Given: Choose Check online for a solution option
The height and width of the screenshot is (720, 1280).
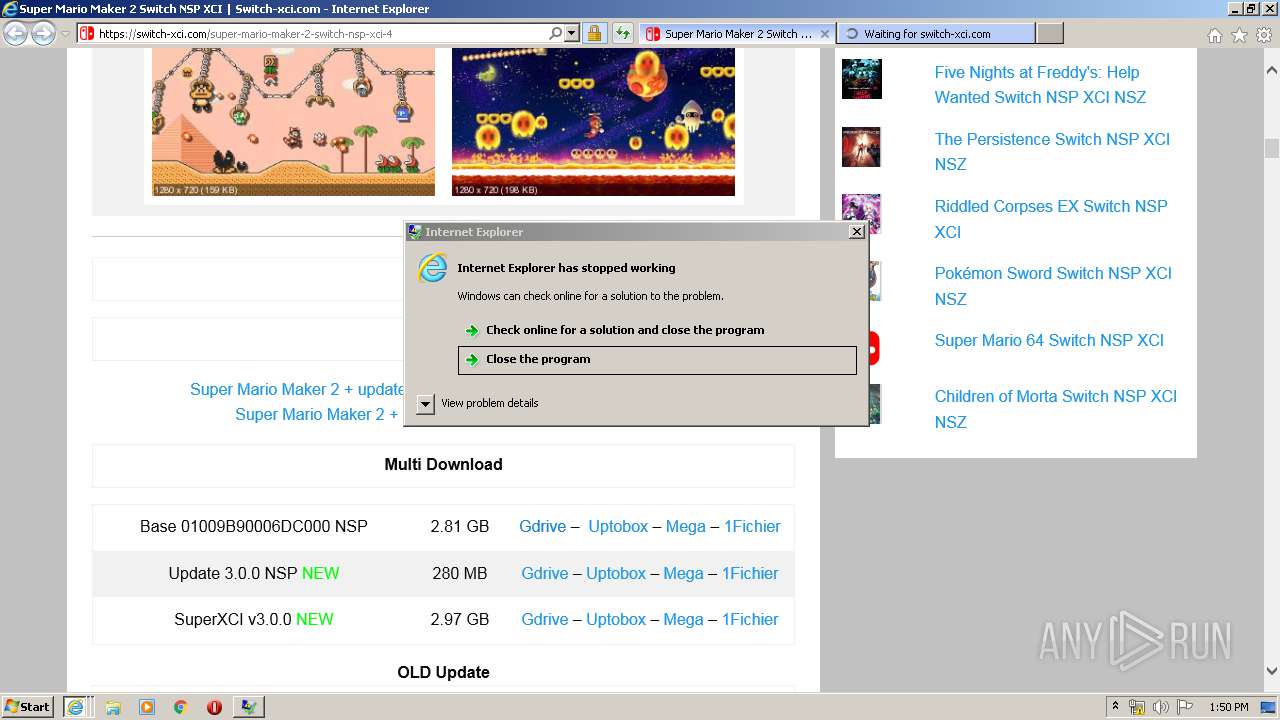Looking at the screenshot, I should 624,330.
